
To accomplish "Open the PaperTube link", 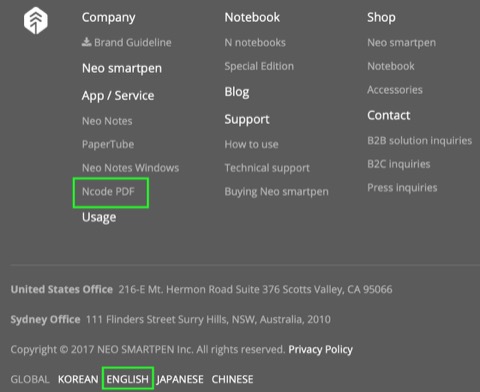I will coord(108,144).
